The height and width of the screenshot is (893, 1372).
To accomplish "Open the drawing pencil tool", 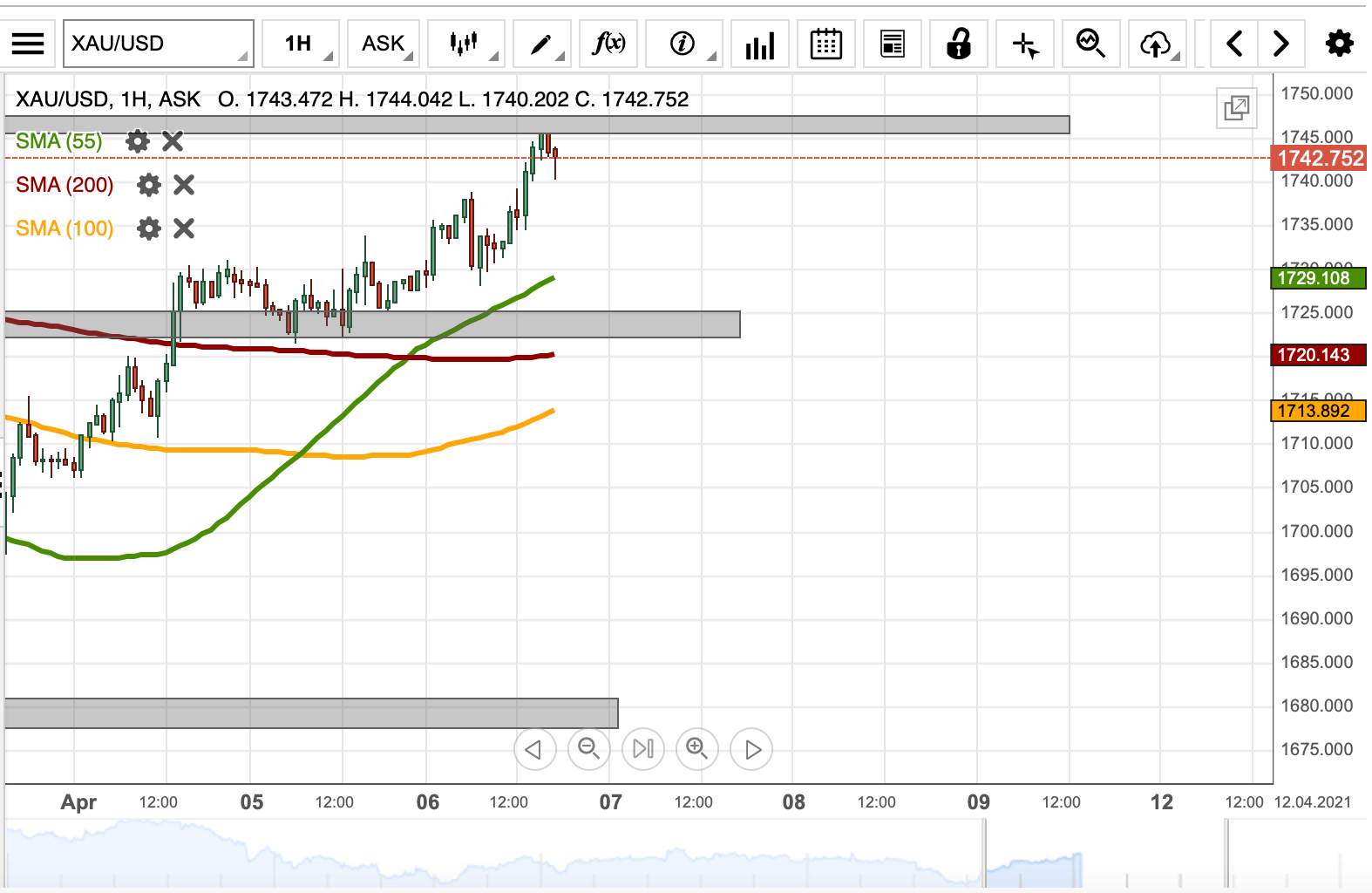I will (541, 44).
